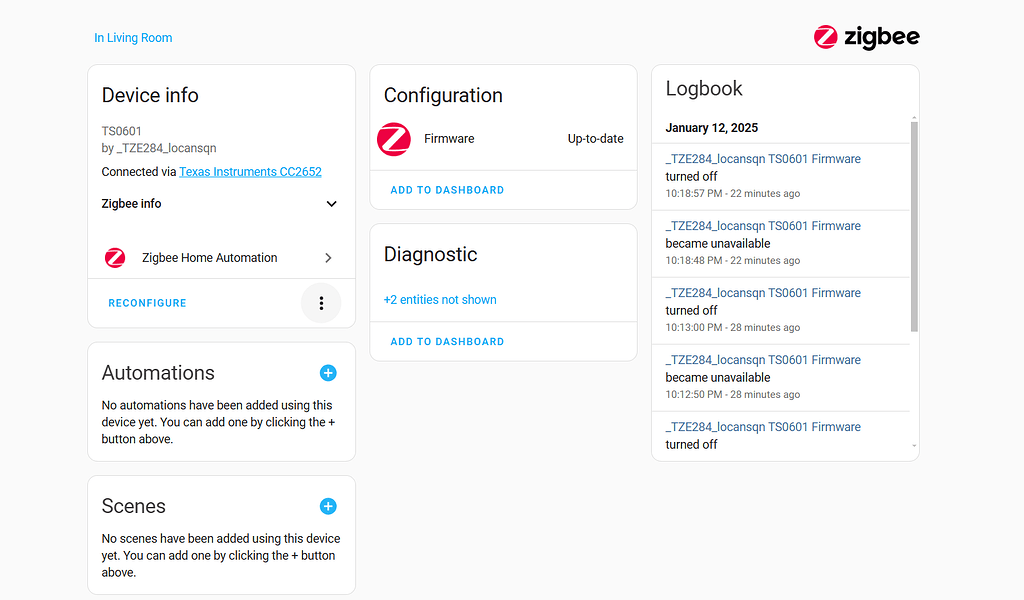Viewport: 1024px width, 600px height.
Task: Click the Logbook scroll up arrow
Action: pos(914,118)
